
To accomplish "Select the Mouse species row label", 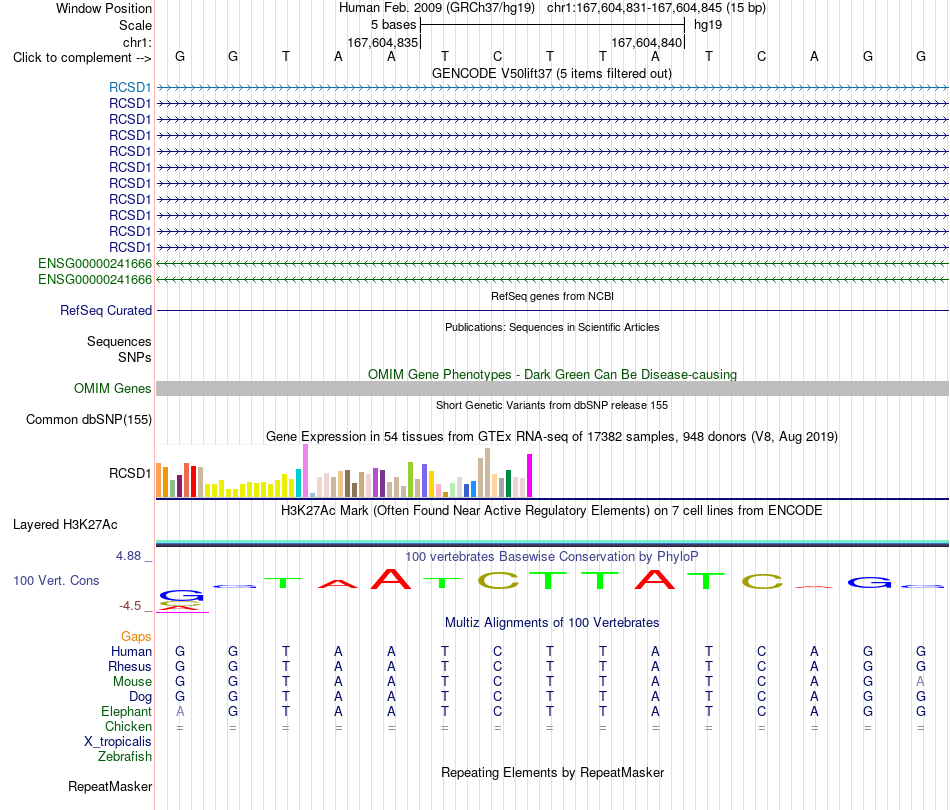I will point(132,682).
